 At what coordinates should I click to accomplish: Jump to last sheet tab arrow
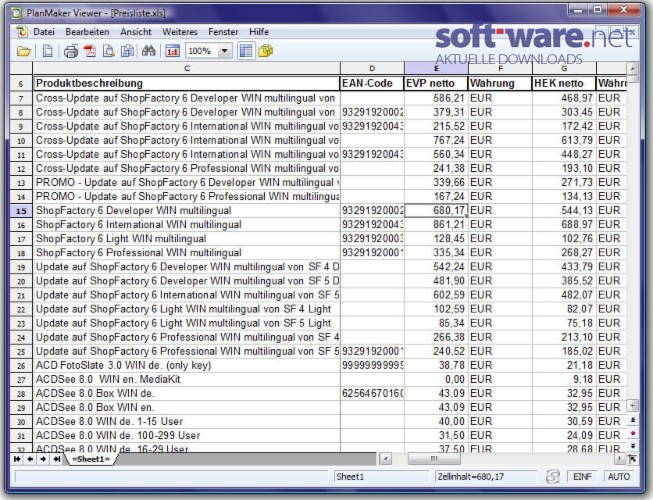pyautogui.click(x=57, y=459)
